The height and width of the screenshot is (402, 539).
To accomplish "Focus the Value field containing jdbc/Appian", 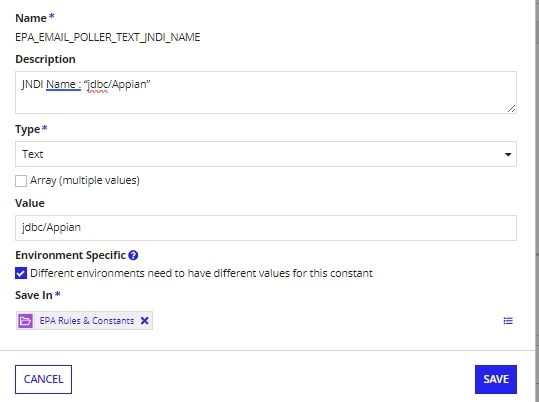I will (266, 228).
